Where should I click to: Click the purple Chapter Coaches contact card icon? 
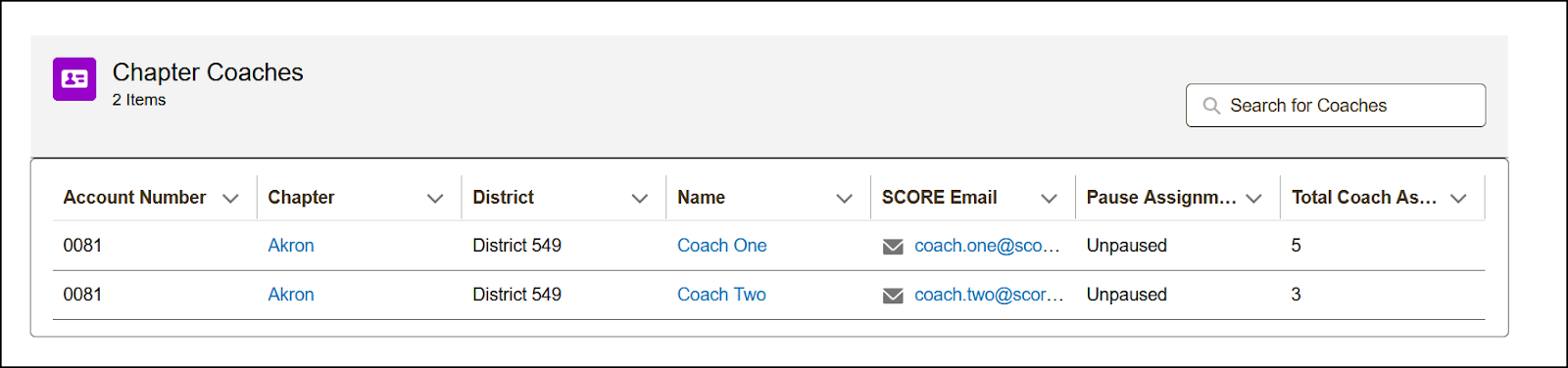click(x=74, y=79)
